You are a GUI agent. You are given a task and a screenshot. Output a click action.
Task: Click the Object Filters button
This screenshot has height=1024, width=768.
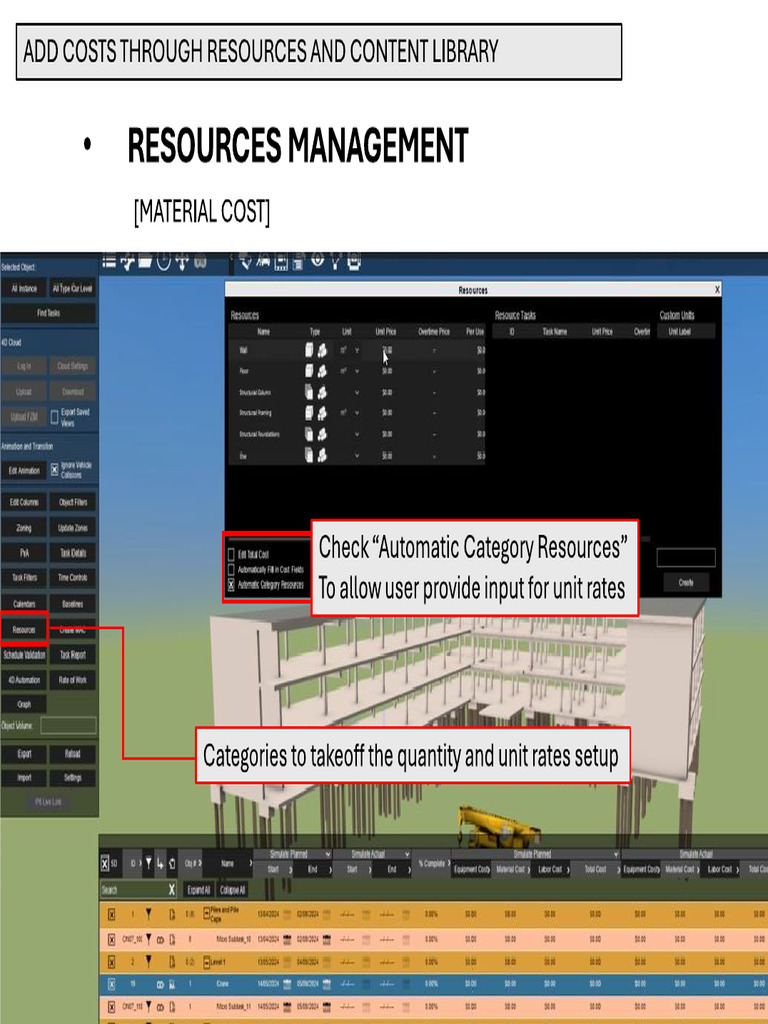73,502
